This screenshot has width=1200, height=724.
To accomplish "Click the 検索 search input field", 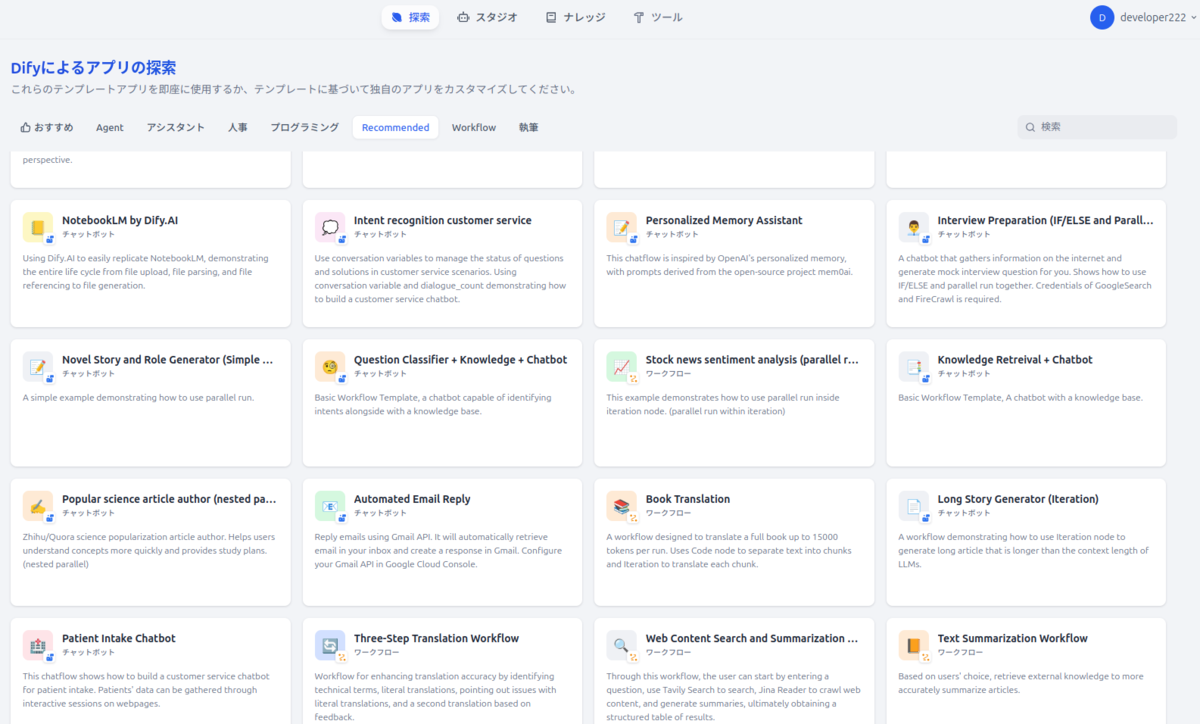I will pos(1097,127).
